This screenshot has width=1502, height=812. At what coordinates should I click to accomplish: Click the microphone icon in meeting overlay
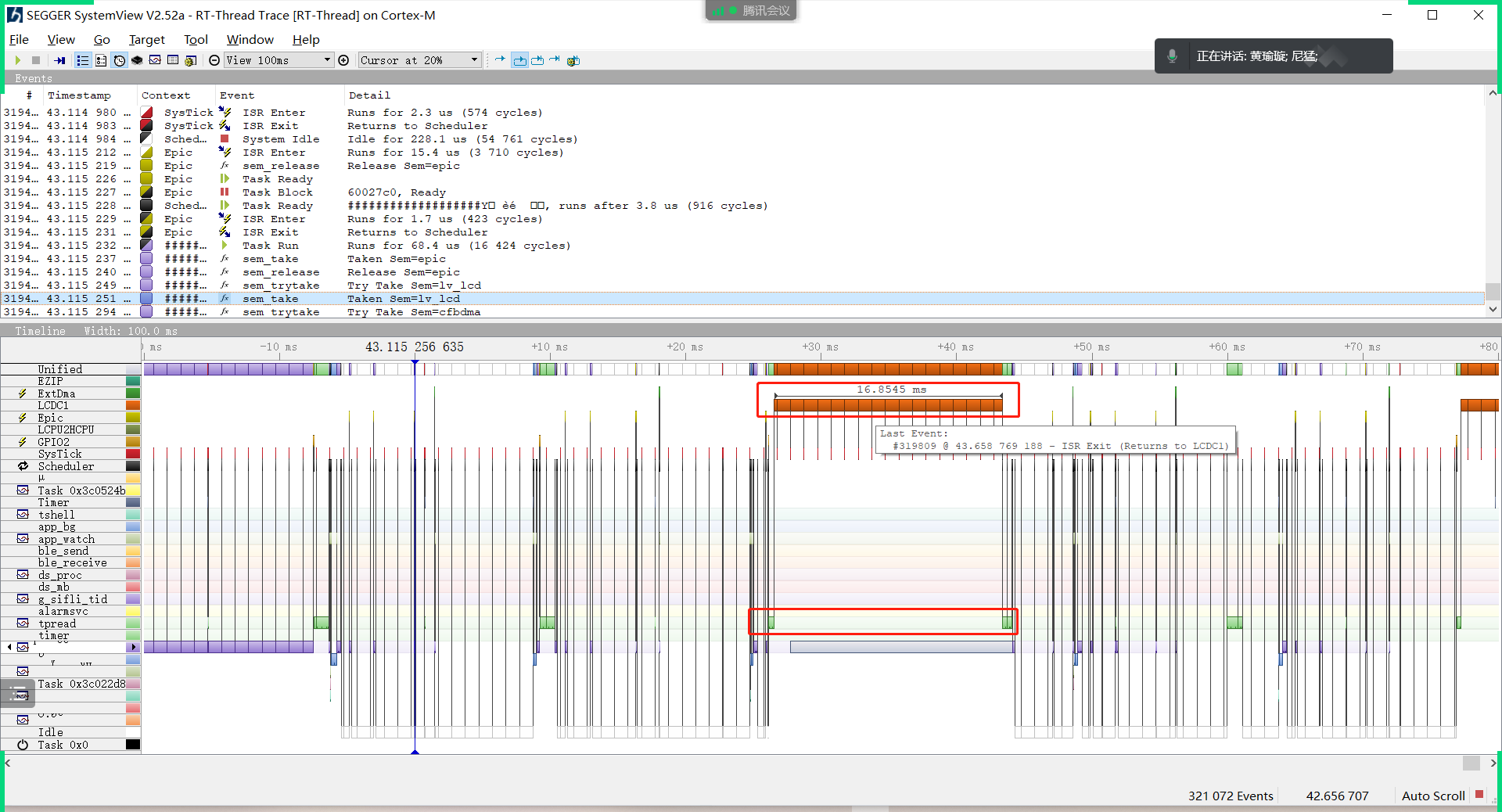[x=1172, y=56]
